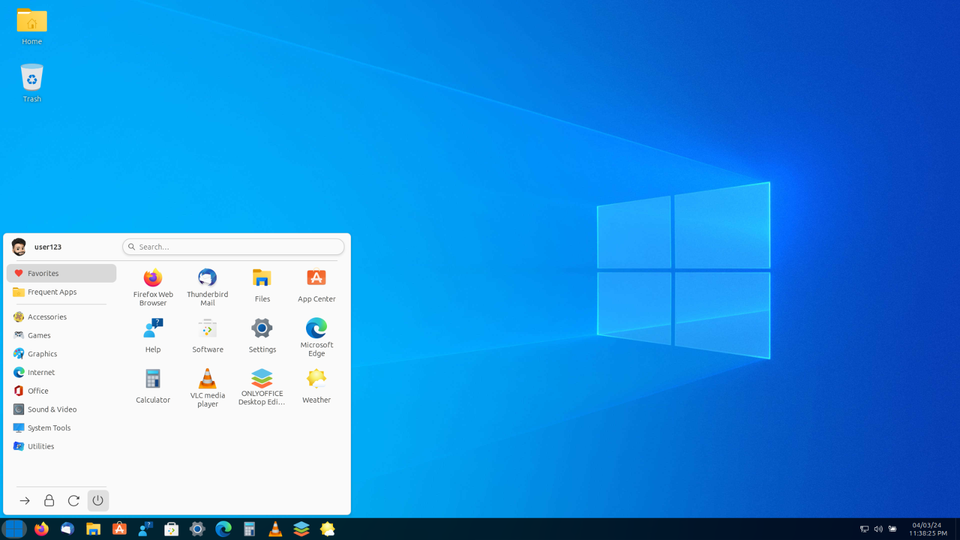The image size is (960, 540).
Task: Launch Calculator from Favorites grid
Action: (153, 386)
